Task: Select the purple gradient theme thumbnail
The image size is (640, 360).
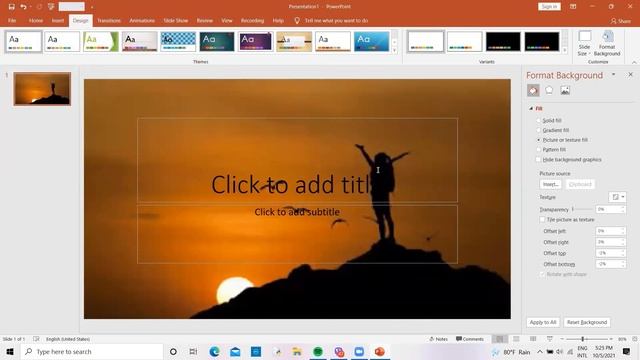Action: click(x=256, y=42)
